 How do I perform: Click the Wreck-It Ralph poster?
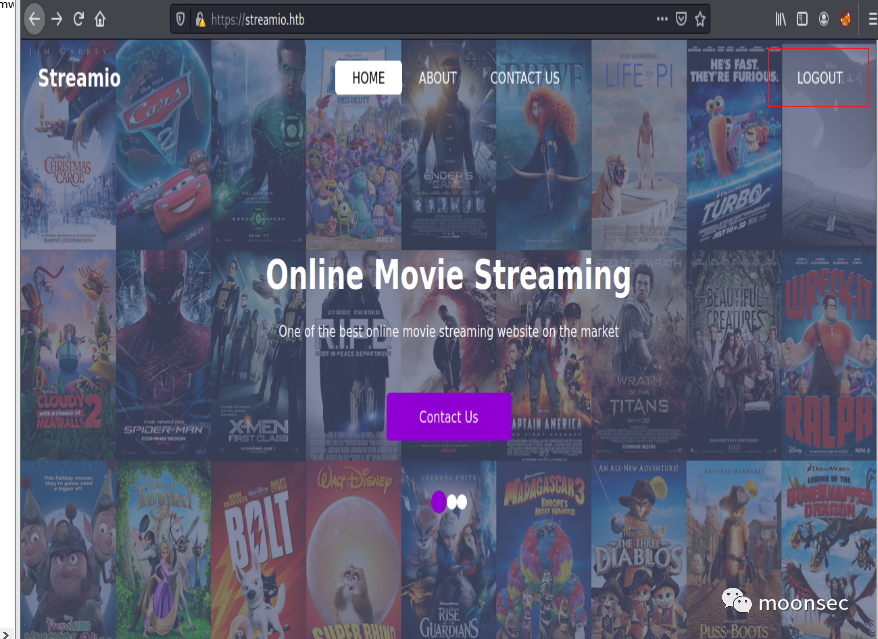[829, 355]
